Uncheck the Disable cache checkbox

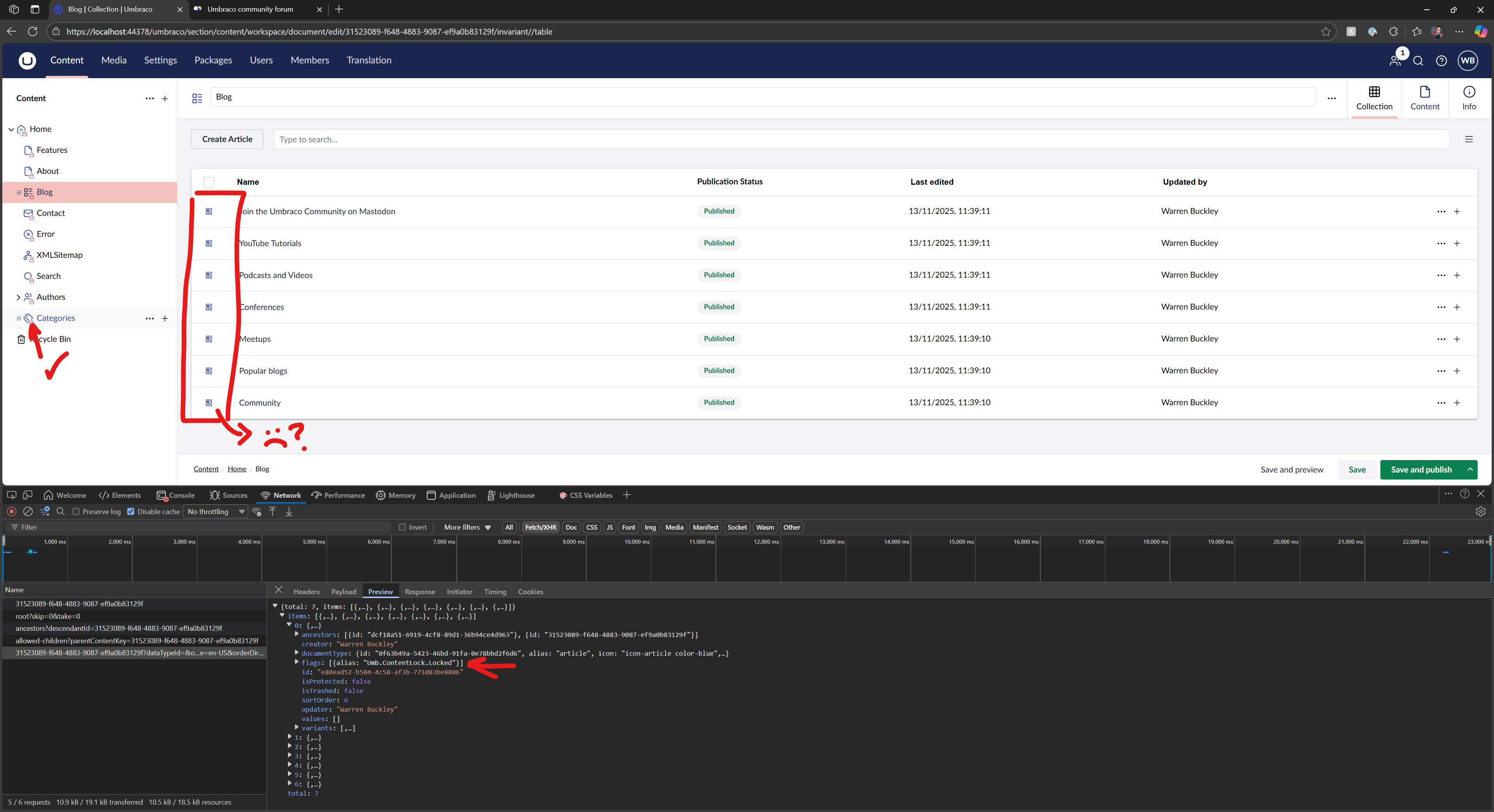[x=131, y=511]
